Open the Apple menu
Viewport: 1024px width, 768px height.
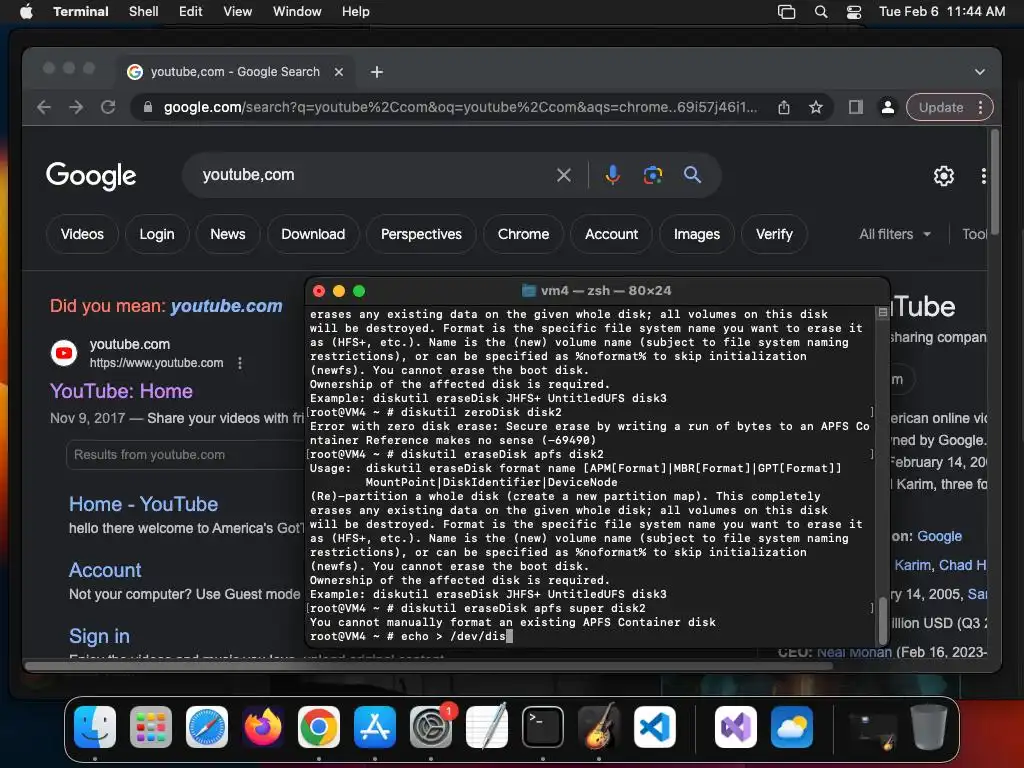pos(26,11)
